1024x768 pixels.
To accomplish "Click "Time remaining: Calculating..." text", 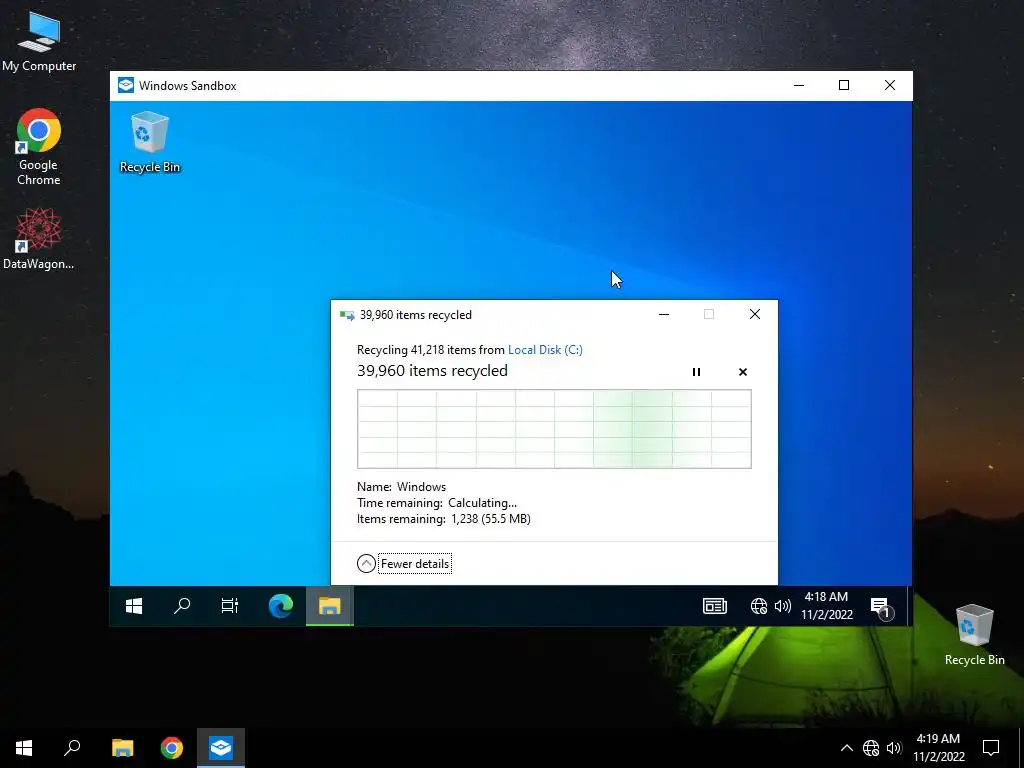I will point(437,503).
